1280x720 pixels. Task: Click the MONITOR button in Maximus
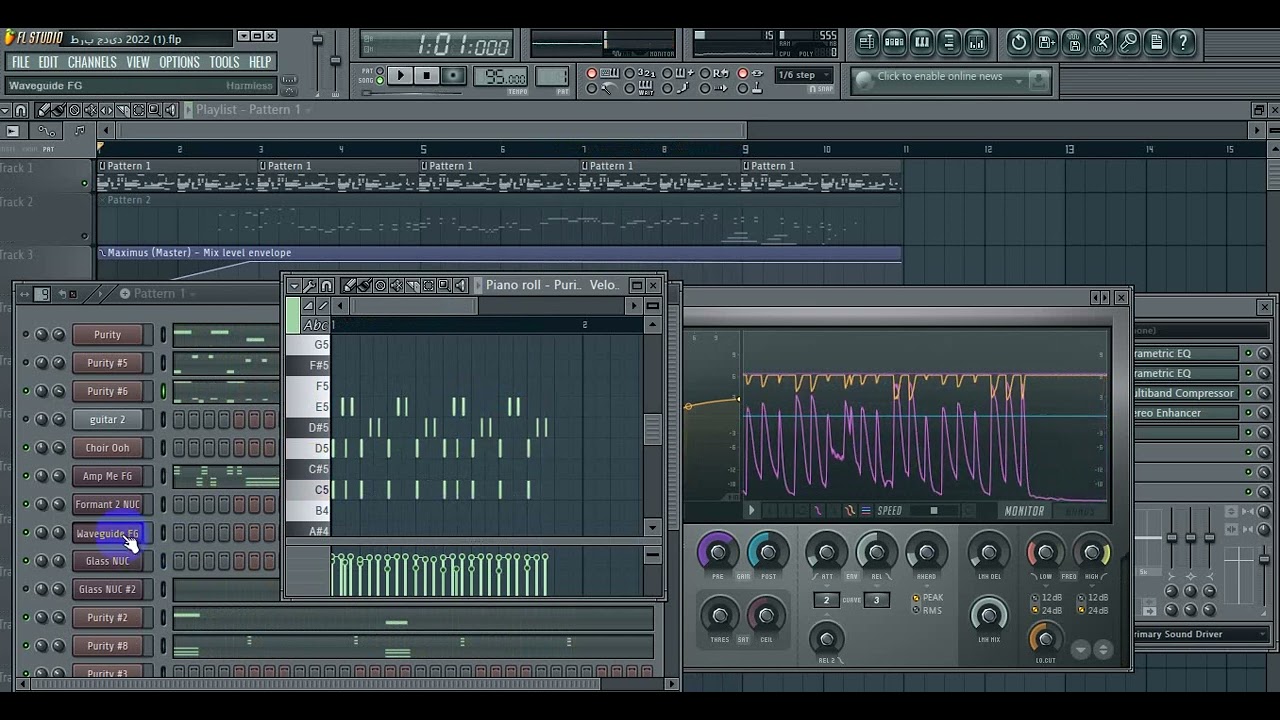pyautogui.click(x=1024, y=511)
